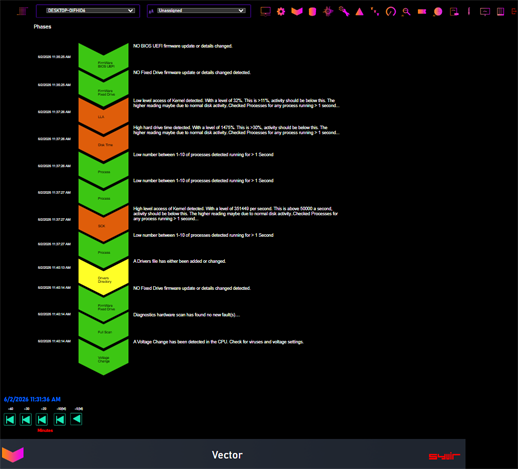Select the orange Disk Time phase chevron
This screenshot has height=469, width=518.
click(x=103, y=143)
